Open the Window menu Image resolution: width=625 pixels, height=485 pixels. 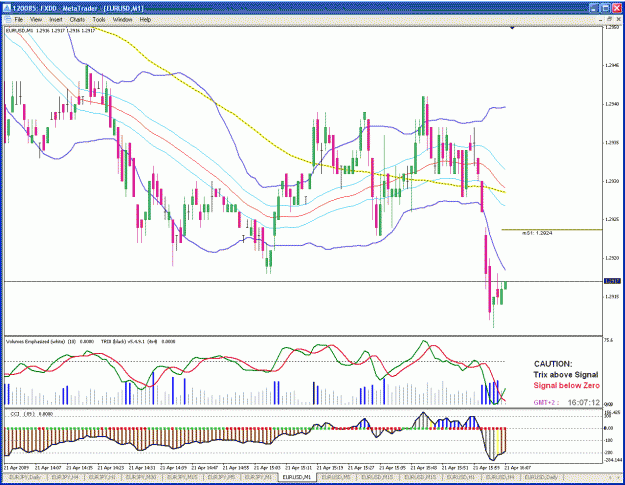[x=122, y=20]
